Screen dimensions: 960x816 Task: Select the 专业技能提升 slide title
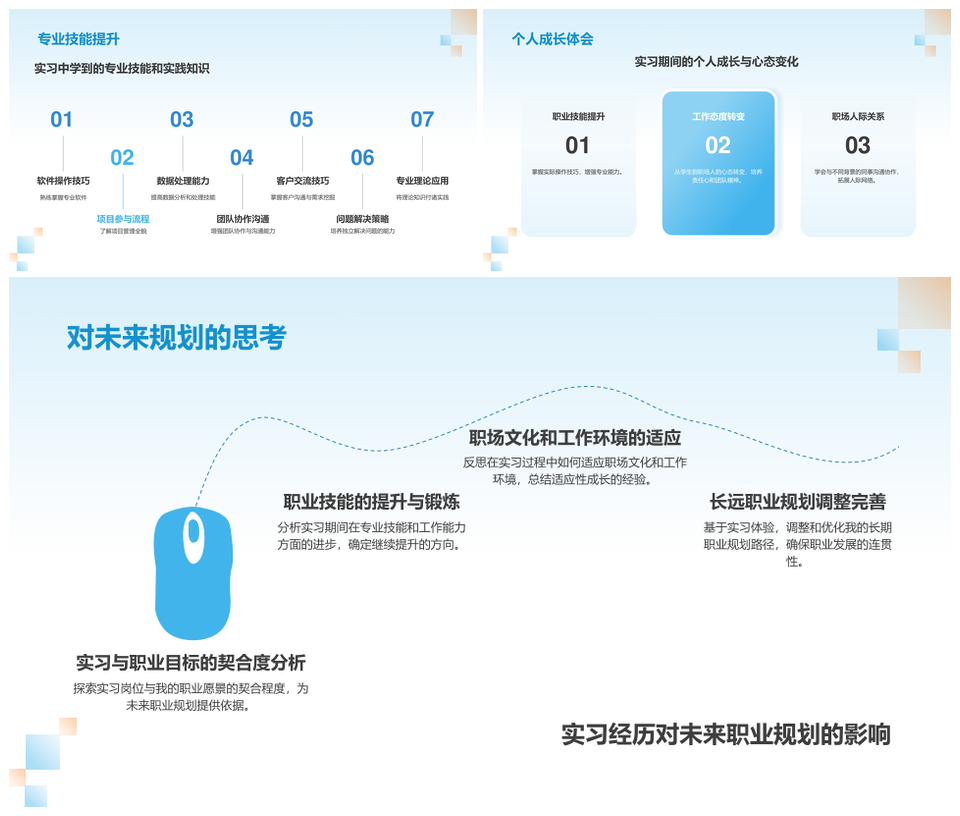(78, 39)
